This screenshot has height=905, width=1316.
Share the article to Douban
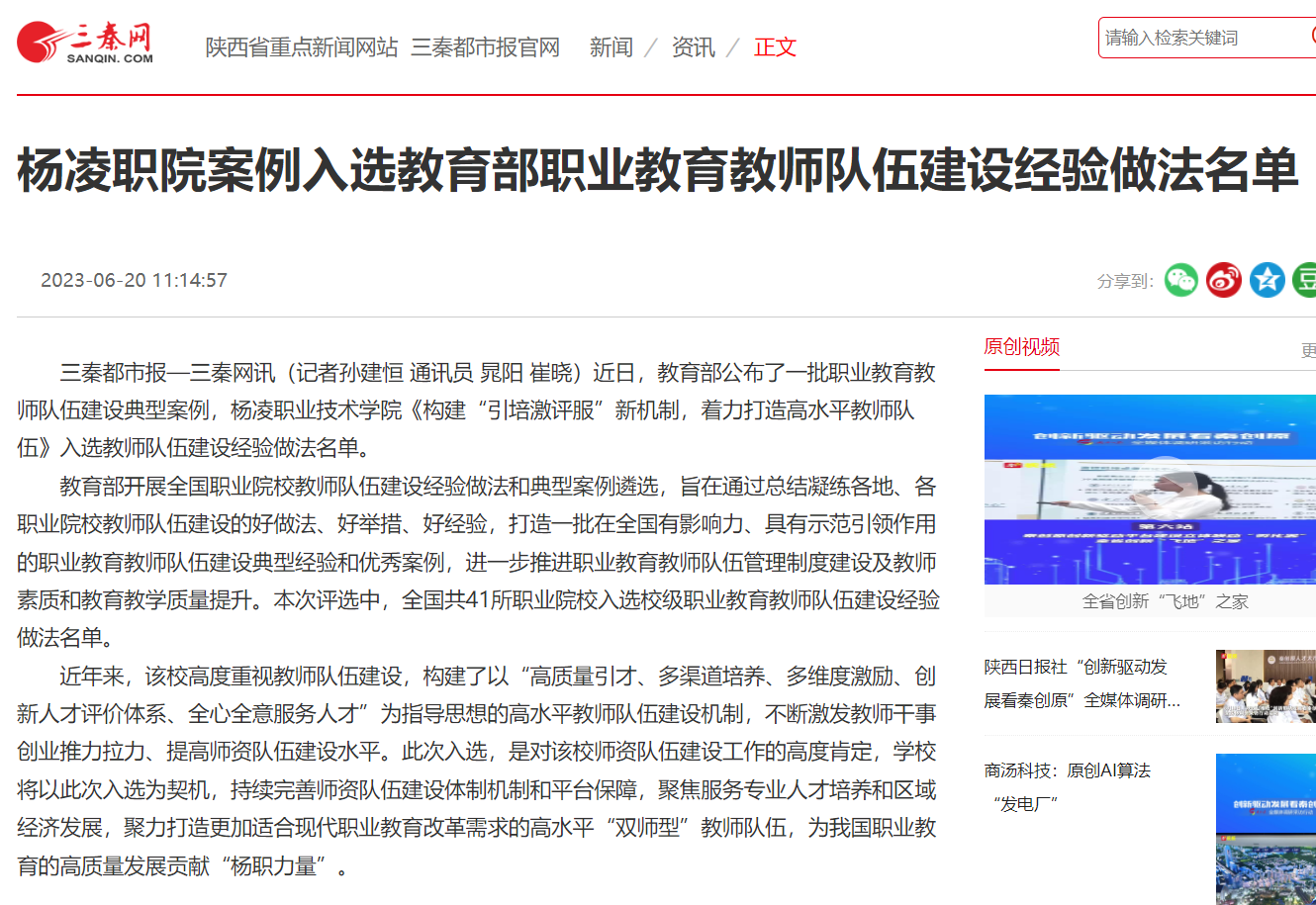tap(1305, 280)
